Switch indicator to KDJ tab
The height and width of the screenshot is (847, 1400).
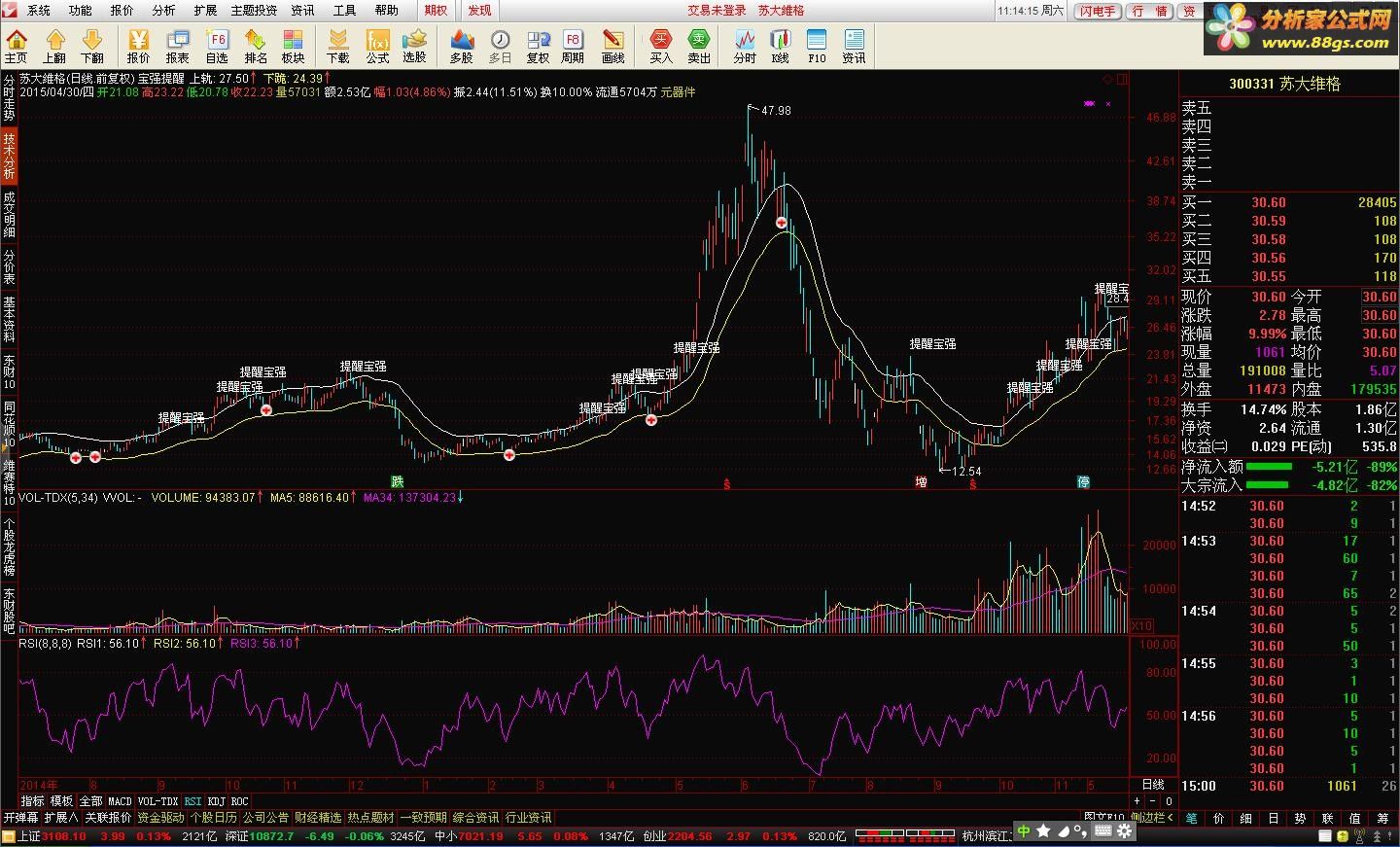pyautogui.click(x=216, y=801)
